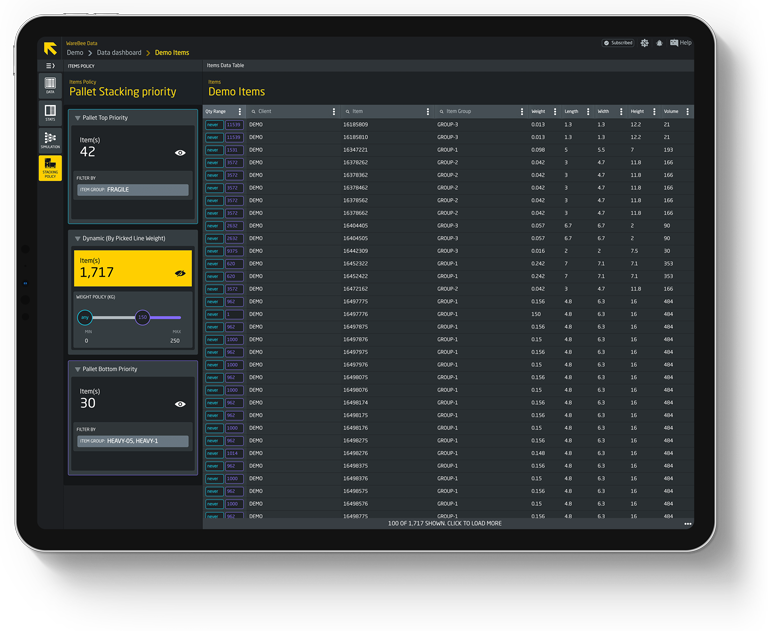Select the Pallet Top 42 Item(s) card
The width and height of the screenshot is (768, 631).
point(133,147)
